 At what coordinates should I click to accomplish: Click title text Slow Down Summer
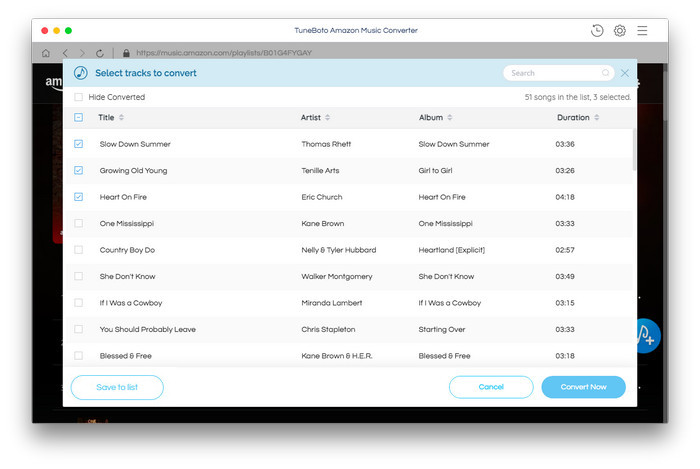coord(135,144)
